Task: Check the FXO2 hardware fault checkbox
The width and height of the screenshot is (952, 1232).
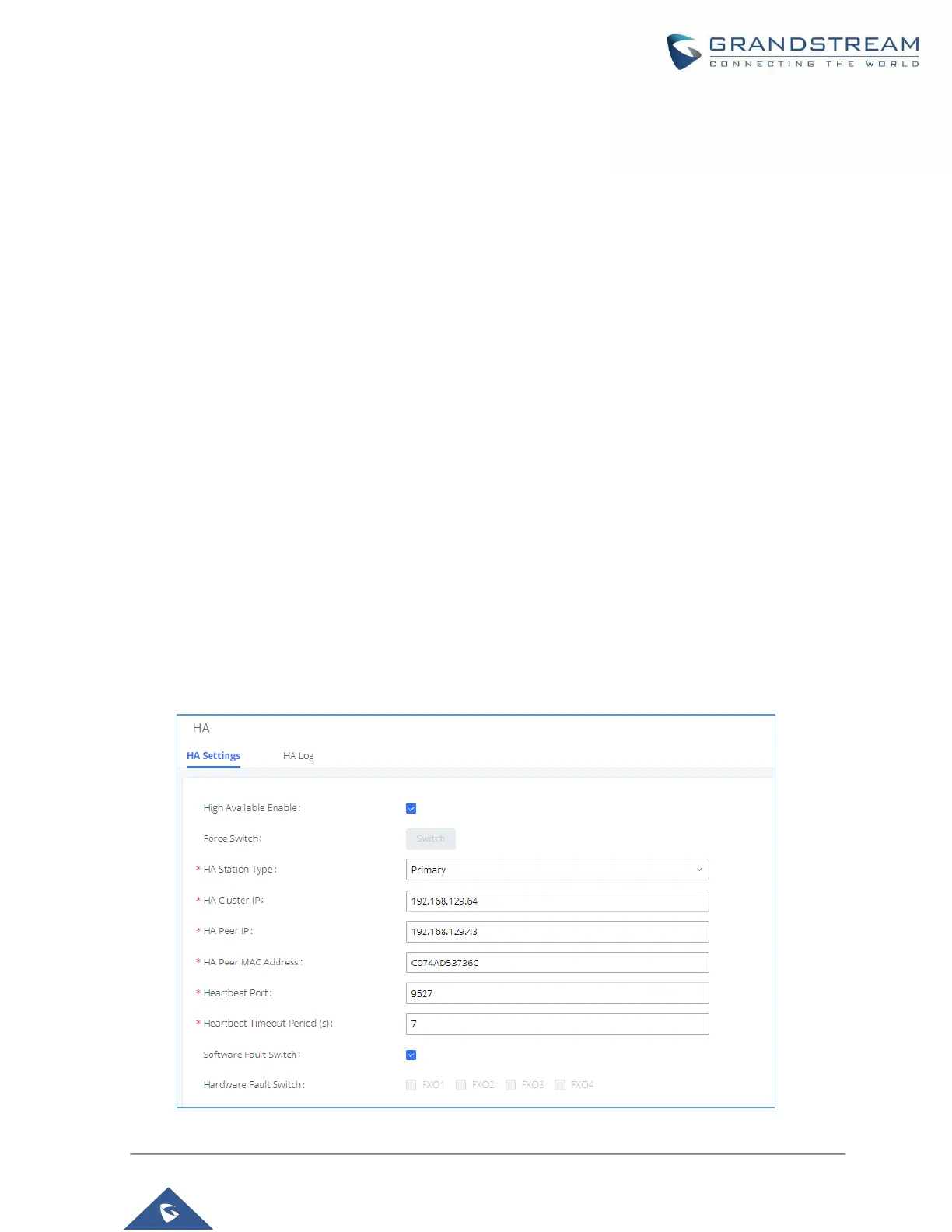Action: [461, 1086]
